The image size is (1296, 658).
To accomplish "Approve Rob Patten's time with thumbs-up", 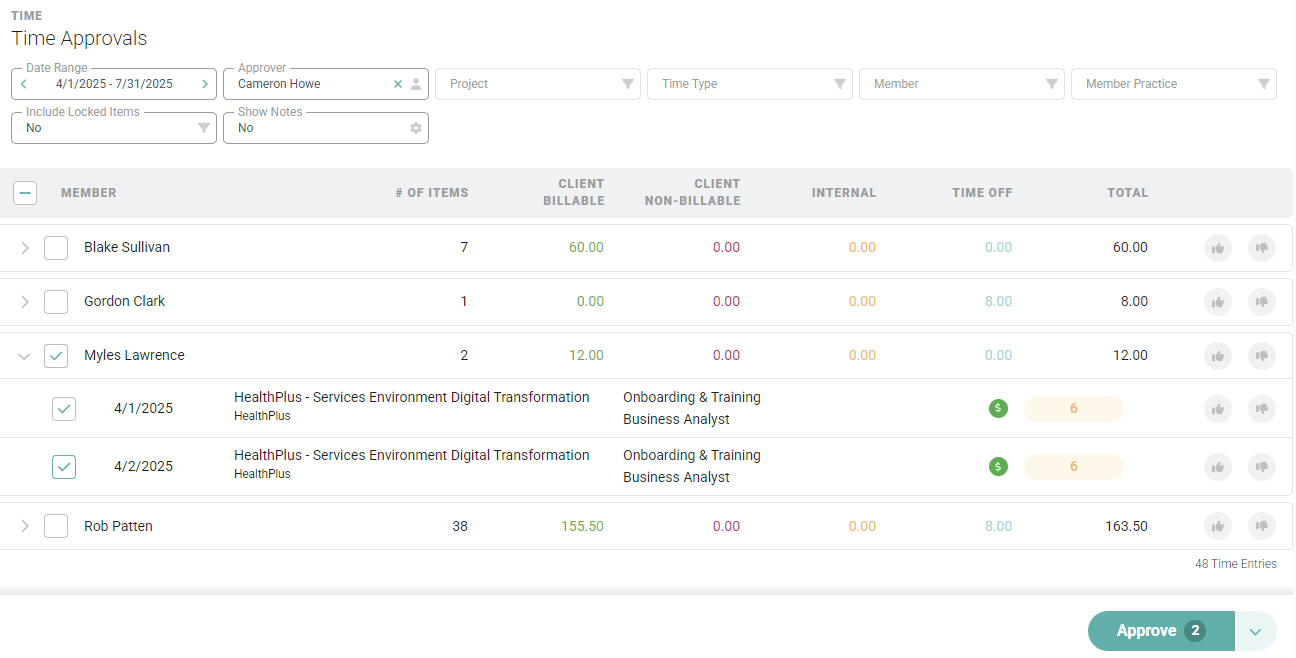I will [x=1218, y=526].
